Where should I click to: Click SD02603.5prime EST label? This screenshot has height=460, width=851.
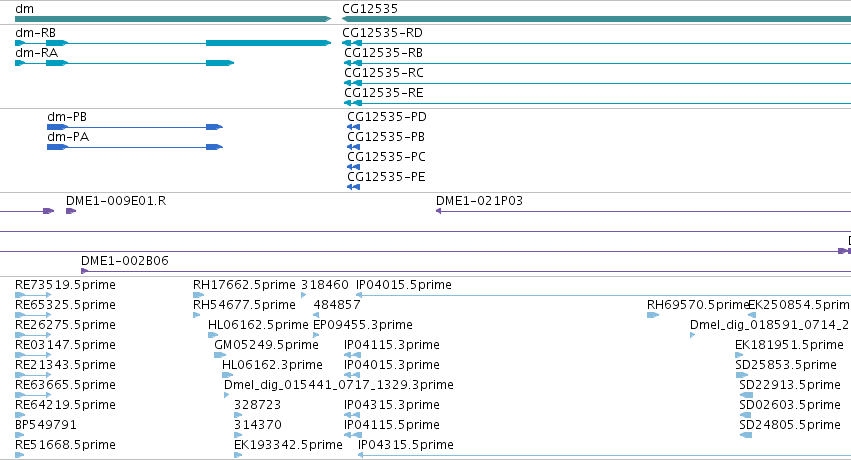790,405
